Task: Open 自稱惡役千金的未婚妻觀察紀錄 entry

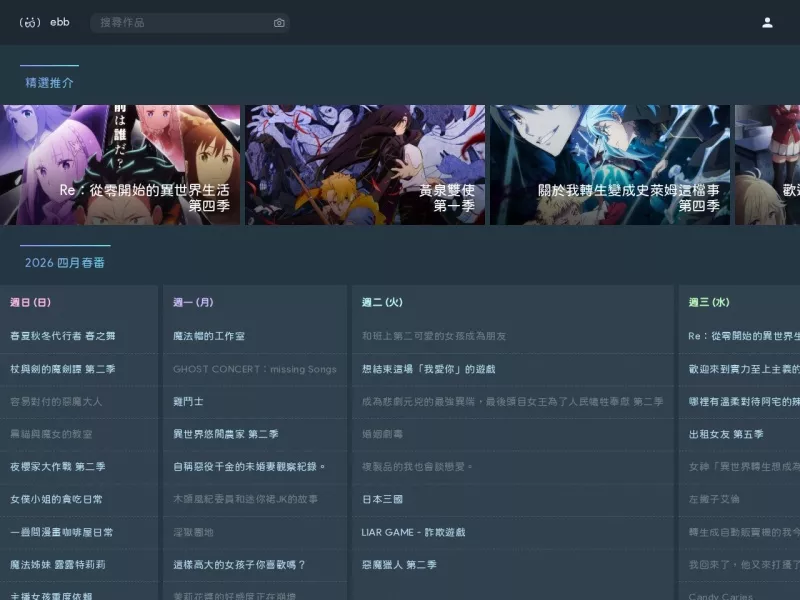Action: tap(249, 466)
